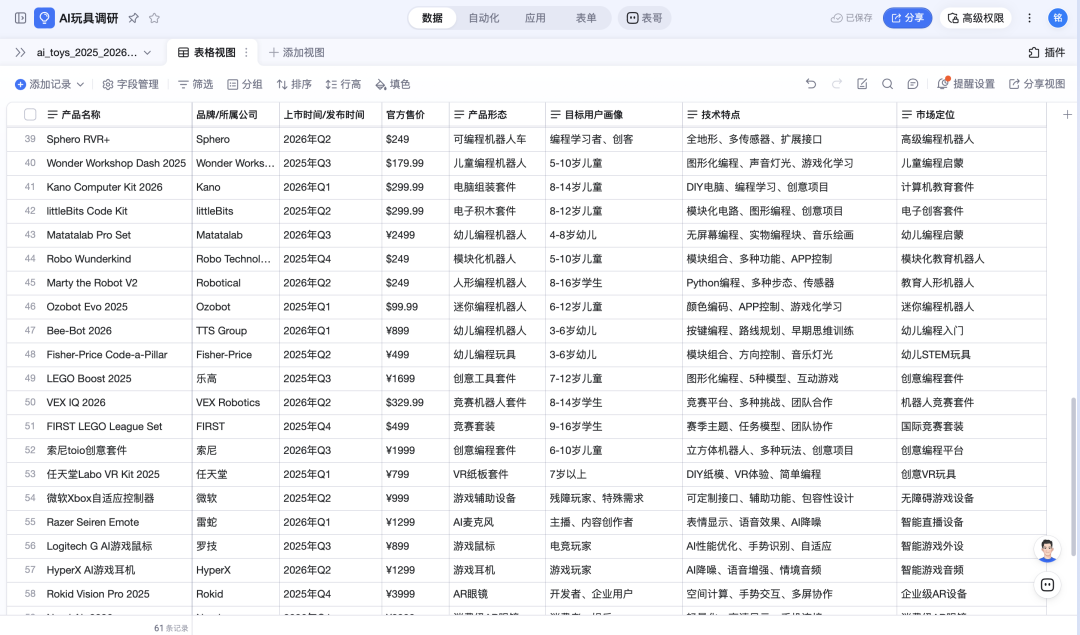
Task: Open the comments bubble icon
Action: pos(913,84)
